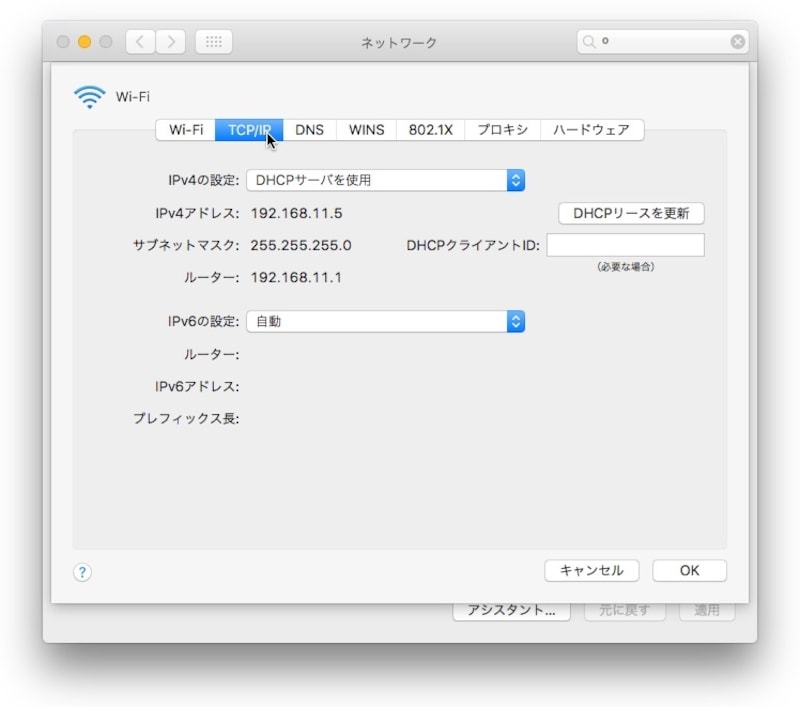This screenshot has width=800, height=707.
Task: Go to the 802.1X tab
Action: point(431,130)
